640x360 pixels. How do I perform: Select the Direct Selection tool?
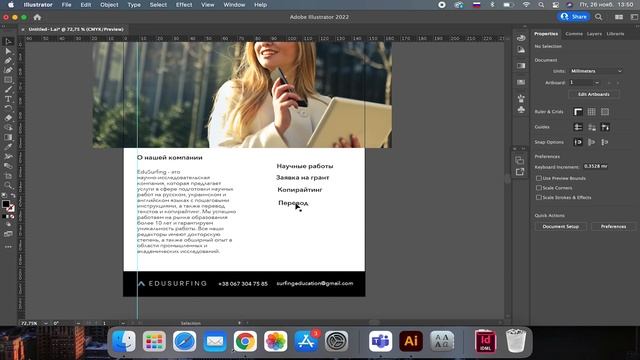click(x=8, y=51)
